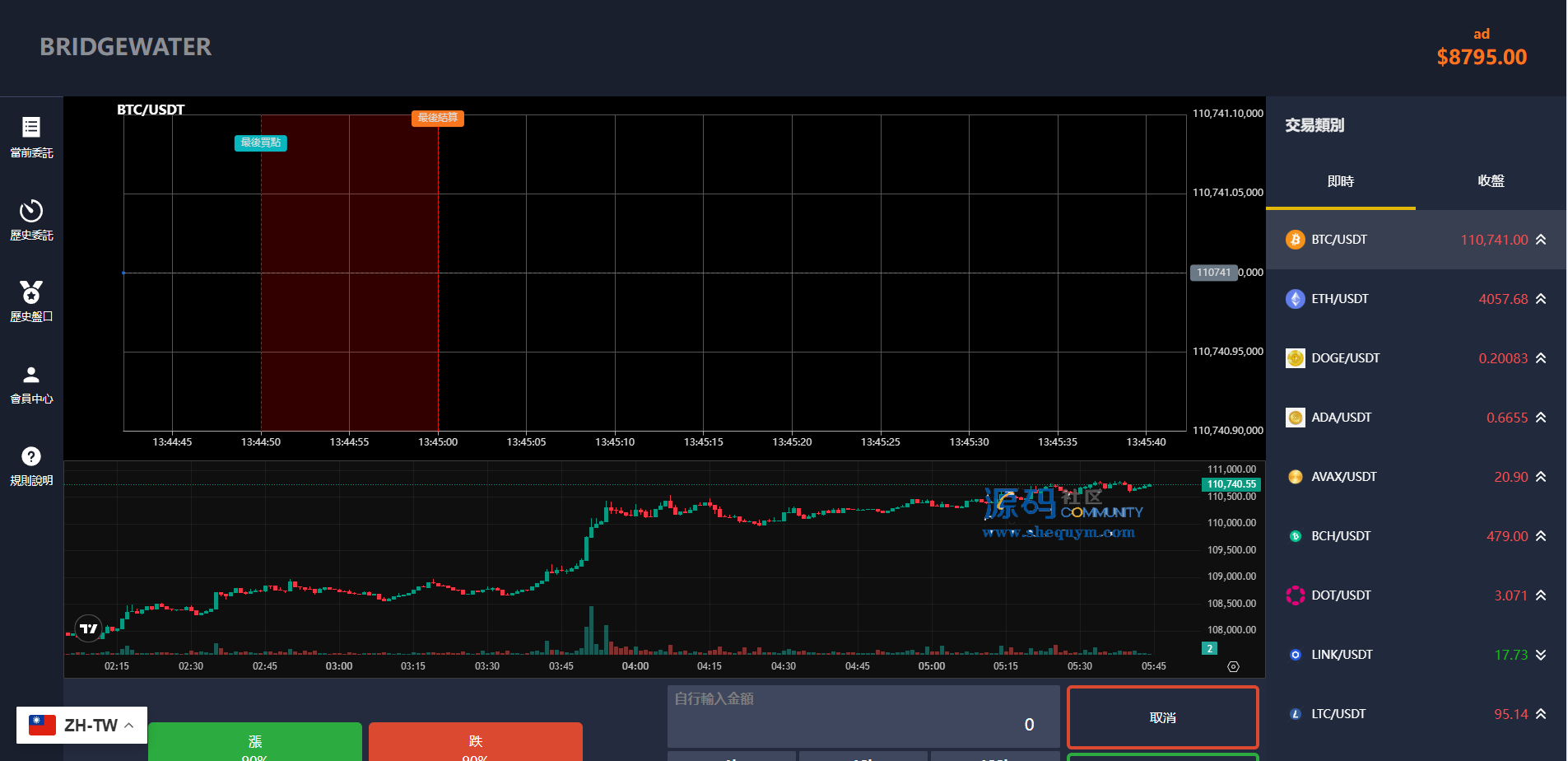
Task: Open the 當前委託 current orders icon
Action: tap(31, 128)
